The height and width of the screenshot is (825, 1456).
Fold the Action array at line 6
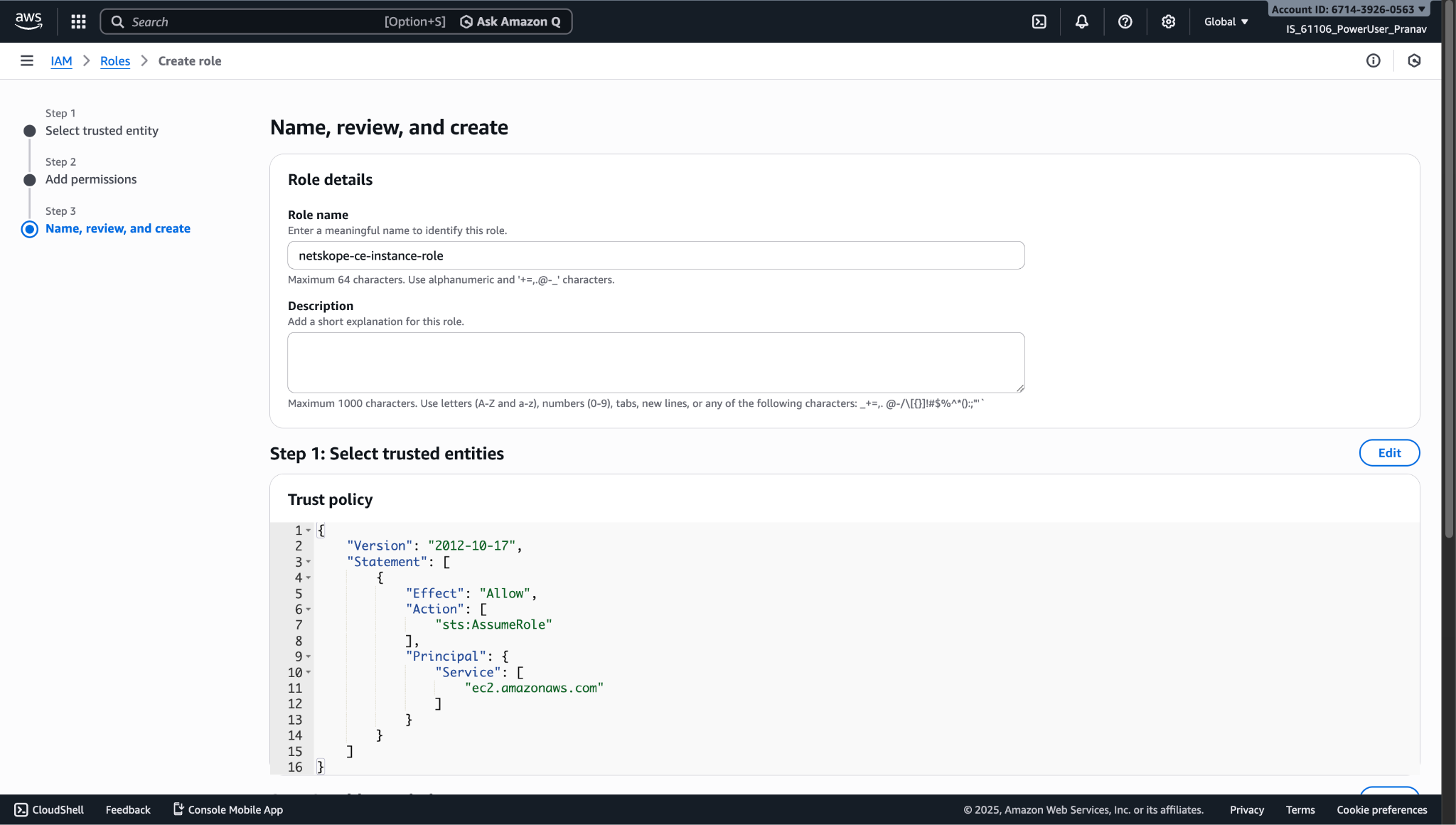click(x=309, y=610)
